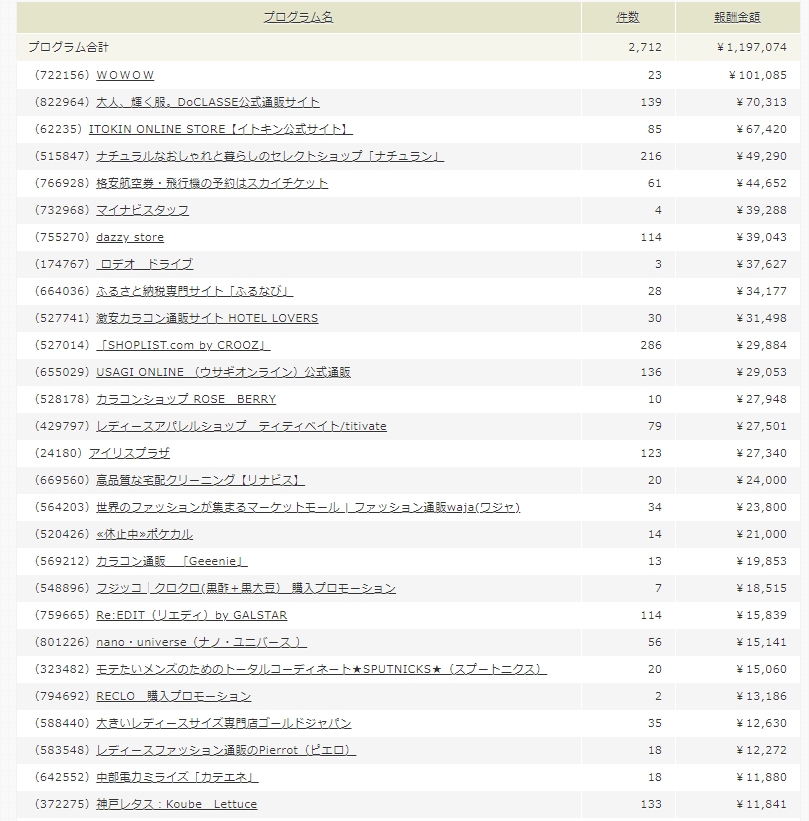Sort by プログラム名 column header
The height and width of the screenshot is (821, 809).
tap(298, 17)
